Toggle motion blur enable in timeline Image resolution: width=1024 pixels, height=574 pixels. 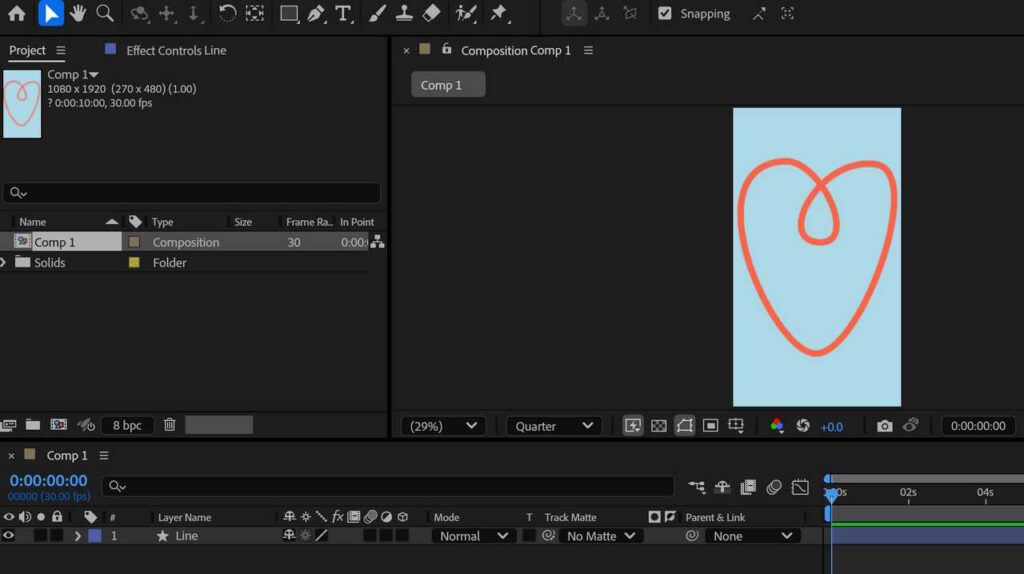(773, 486)
